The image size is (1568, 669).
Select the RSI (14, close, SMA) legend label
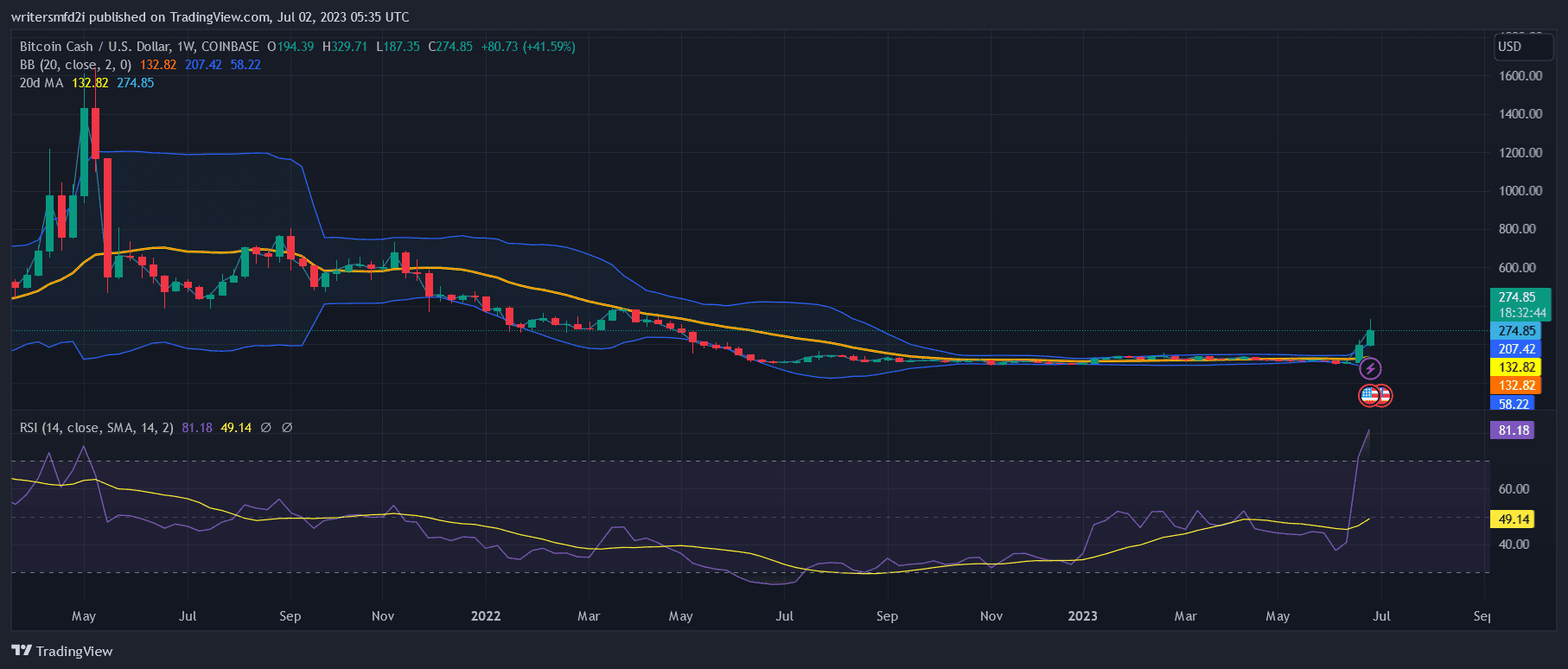[96, 428]
